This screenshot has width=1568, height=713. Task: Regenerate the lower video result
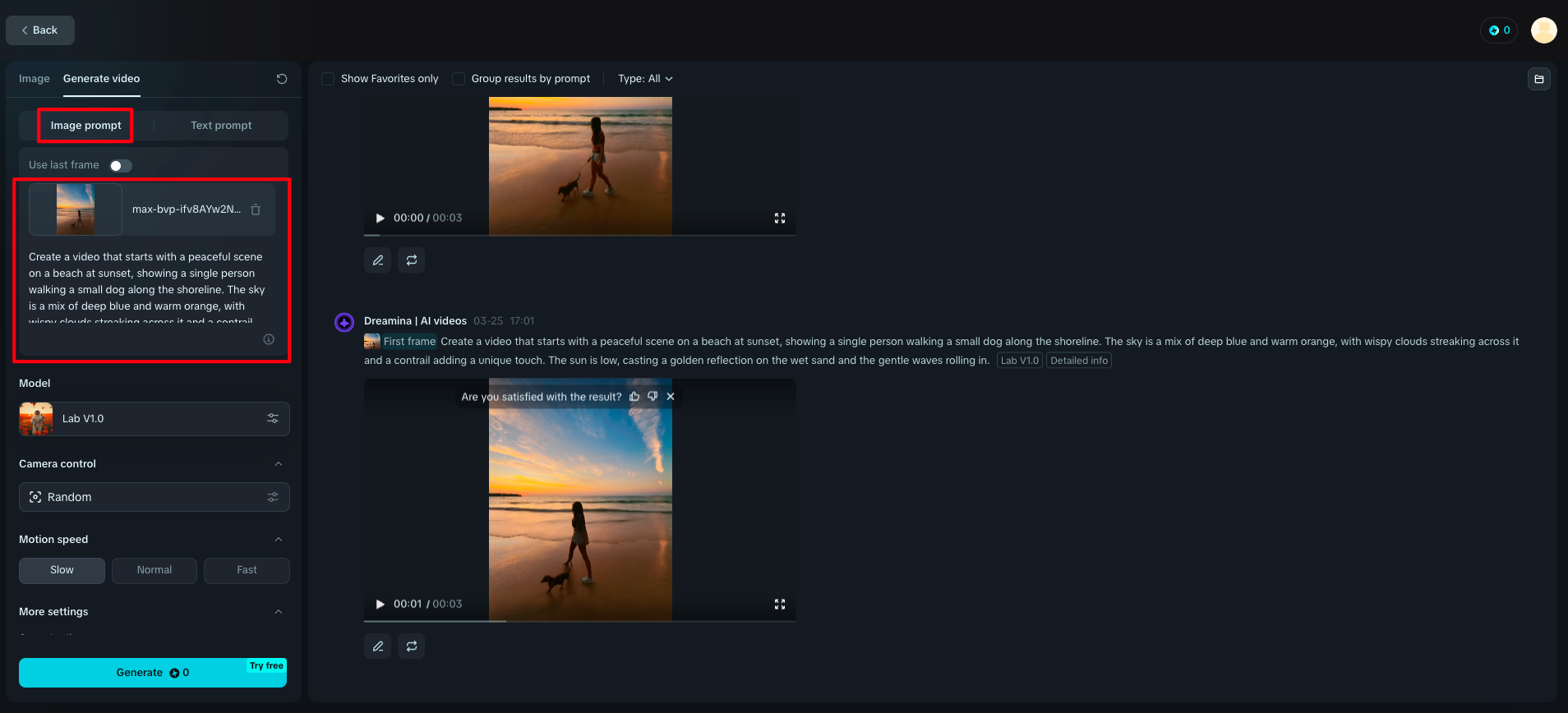click(x=412, y=646)
